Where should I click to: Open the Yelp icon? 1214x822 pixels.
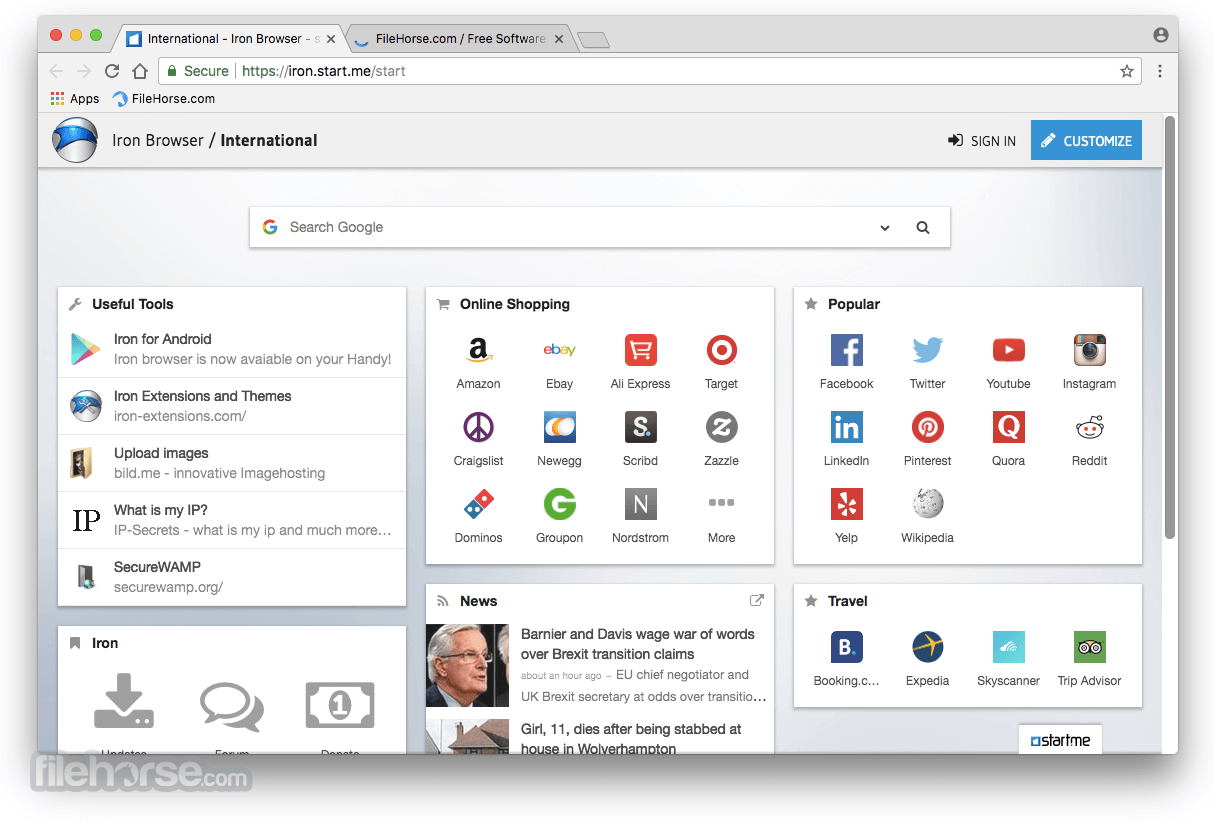tap(846, 504)
